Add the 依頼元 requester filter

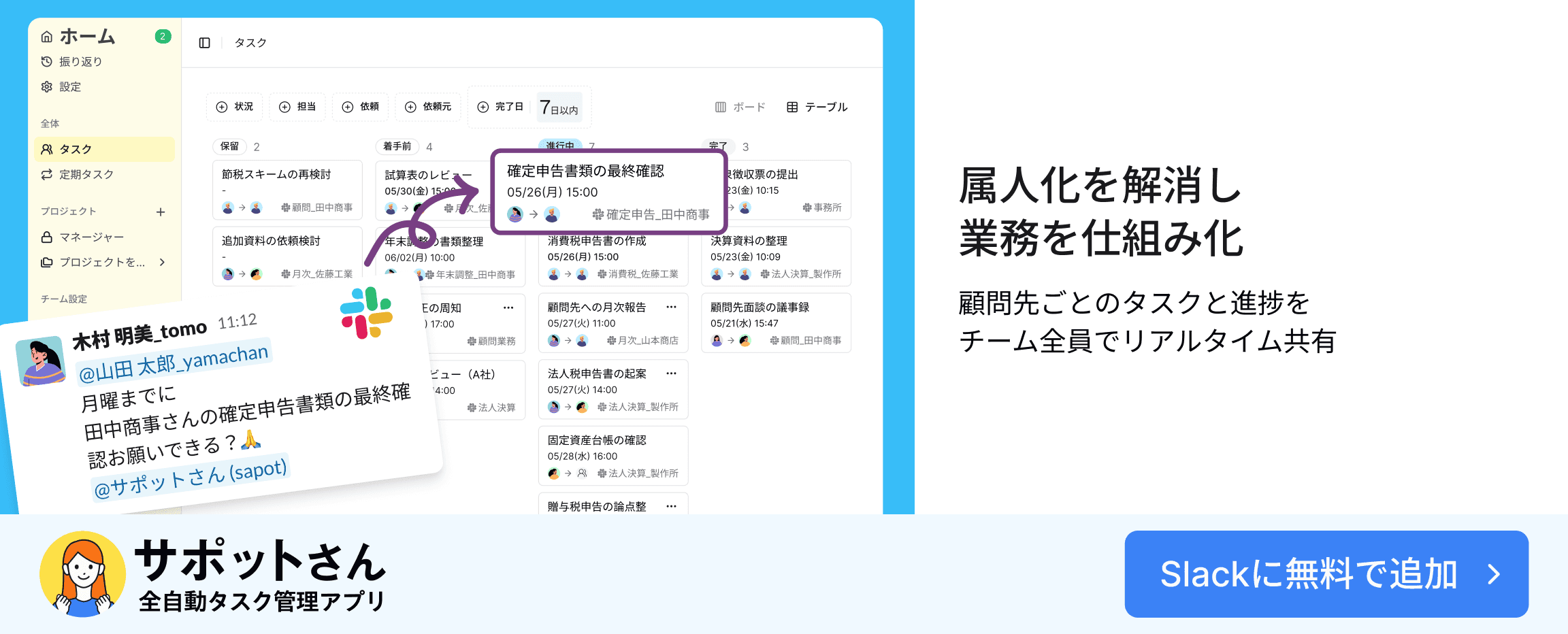point(428,107)
